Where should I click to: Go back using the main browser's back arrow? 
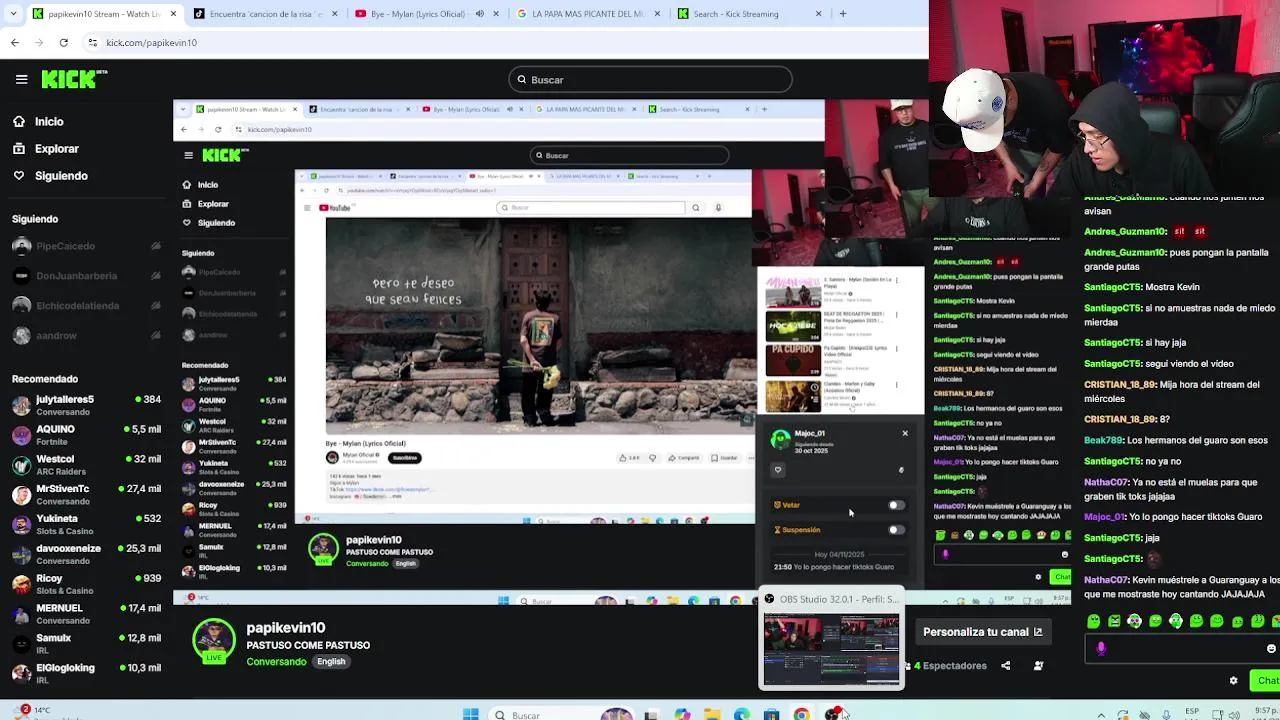point(15,43)
